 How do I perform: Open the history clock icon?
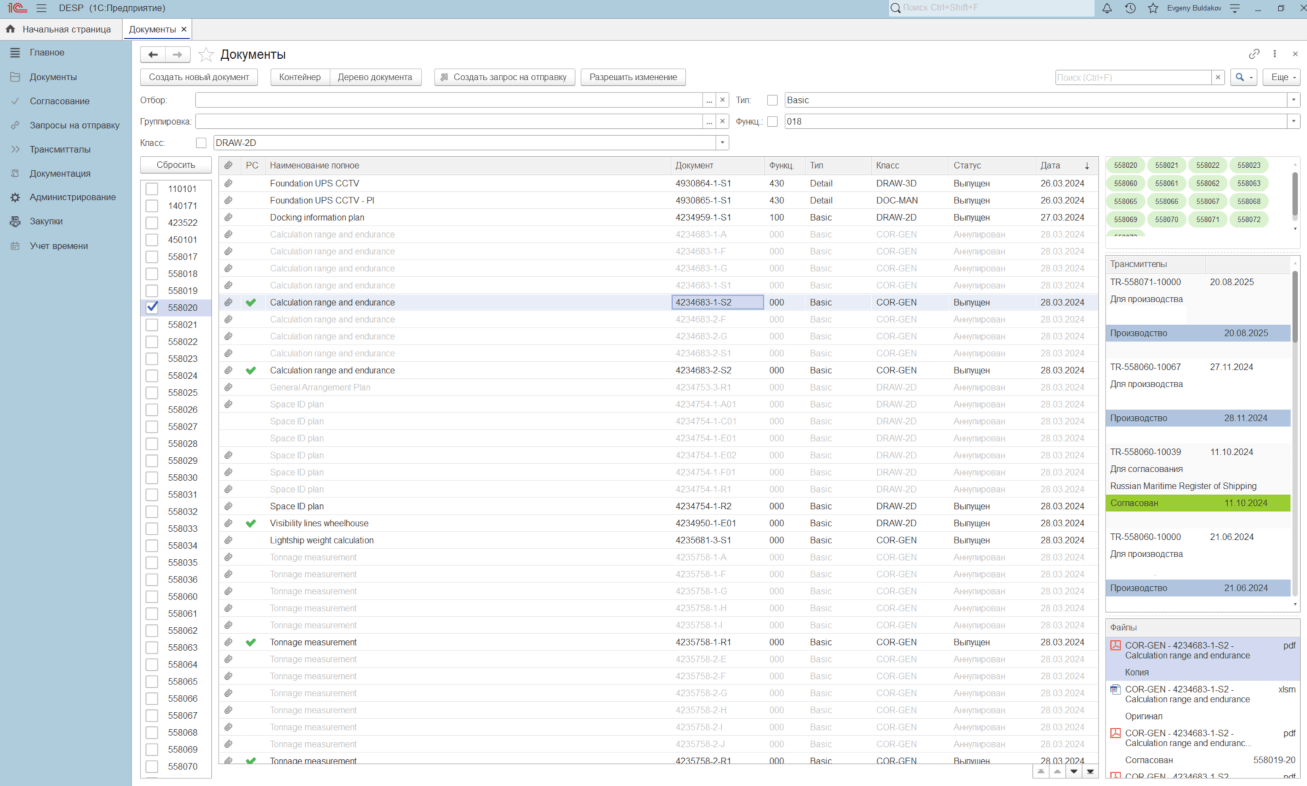1130,8
